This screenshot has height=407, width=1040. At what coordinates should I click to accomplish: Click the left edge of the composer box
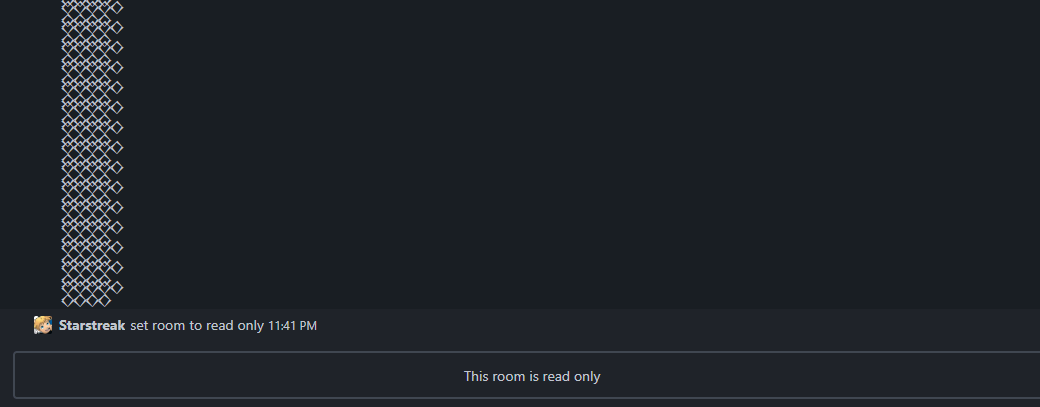[x=16, y=376]
